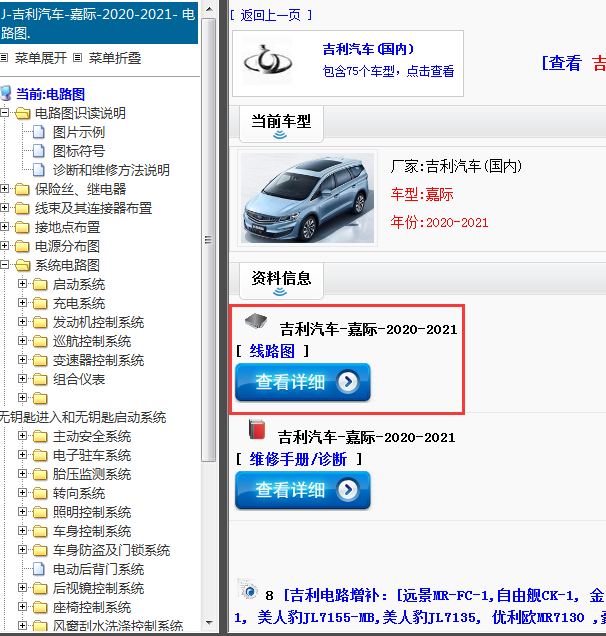Click the Geely logo image

[x=267, y=61]
